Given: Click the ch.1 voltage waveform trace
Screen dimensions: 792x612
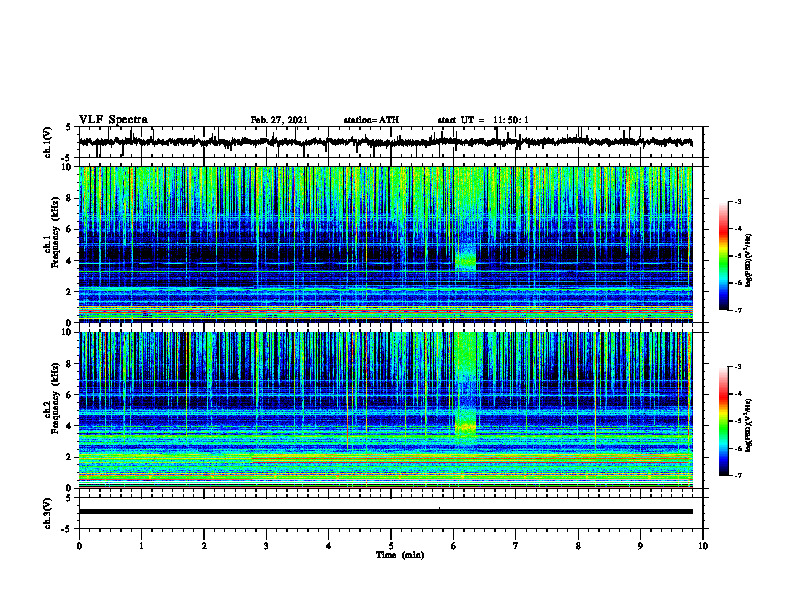Looking at the screenshot, I should [385, 142].
